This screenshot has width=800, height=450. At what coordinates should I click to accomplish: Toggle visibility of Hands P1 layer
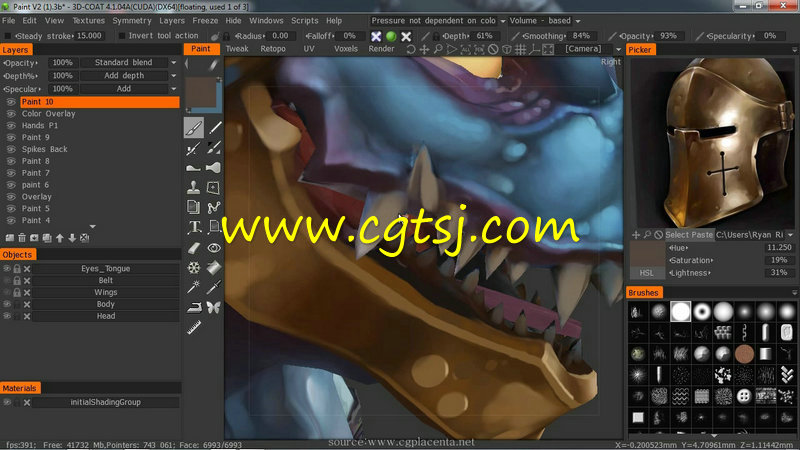11,126
